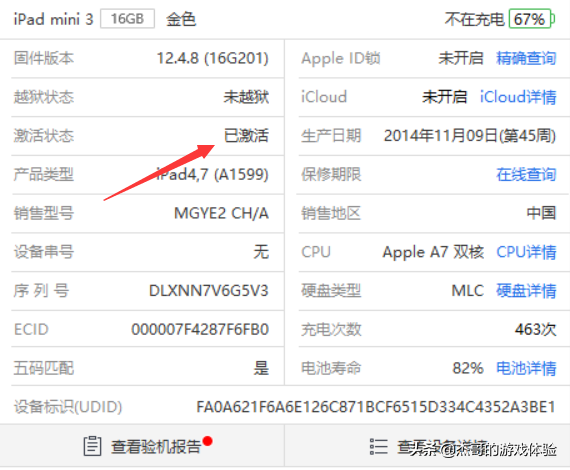Click the 16GB capacity badge
The image size is (570, 470).
[127, 19]
